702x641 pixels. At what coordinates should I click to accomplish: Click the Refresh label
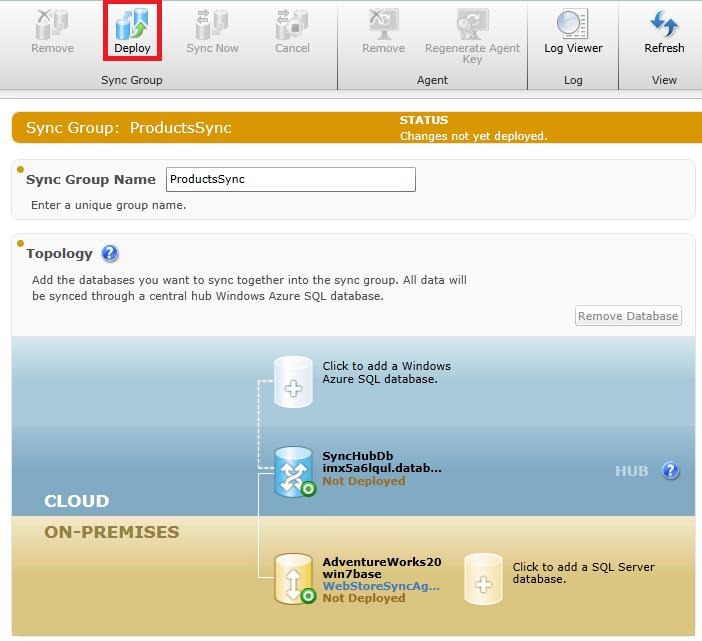[664, 47]
